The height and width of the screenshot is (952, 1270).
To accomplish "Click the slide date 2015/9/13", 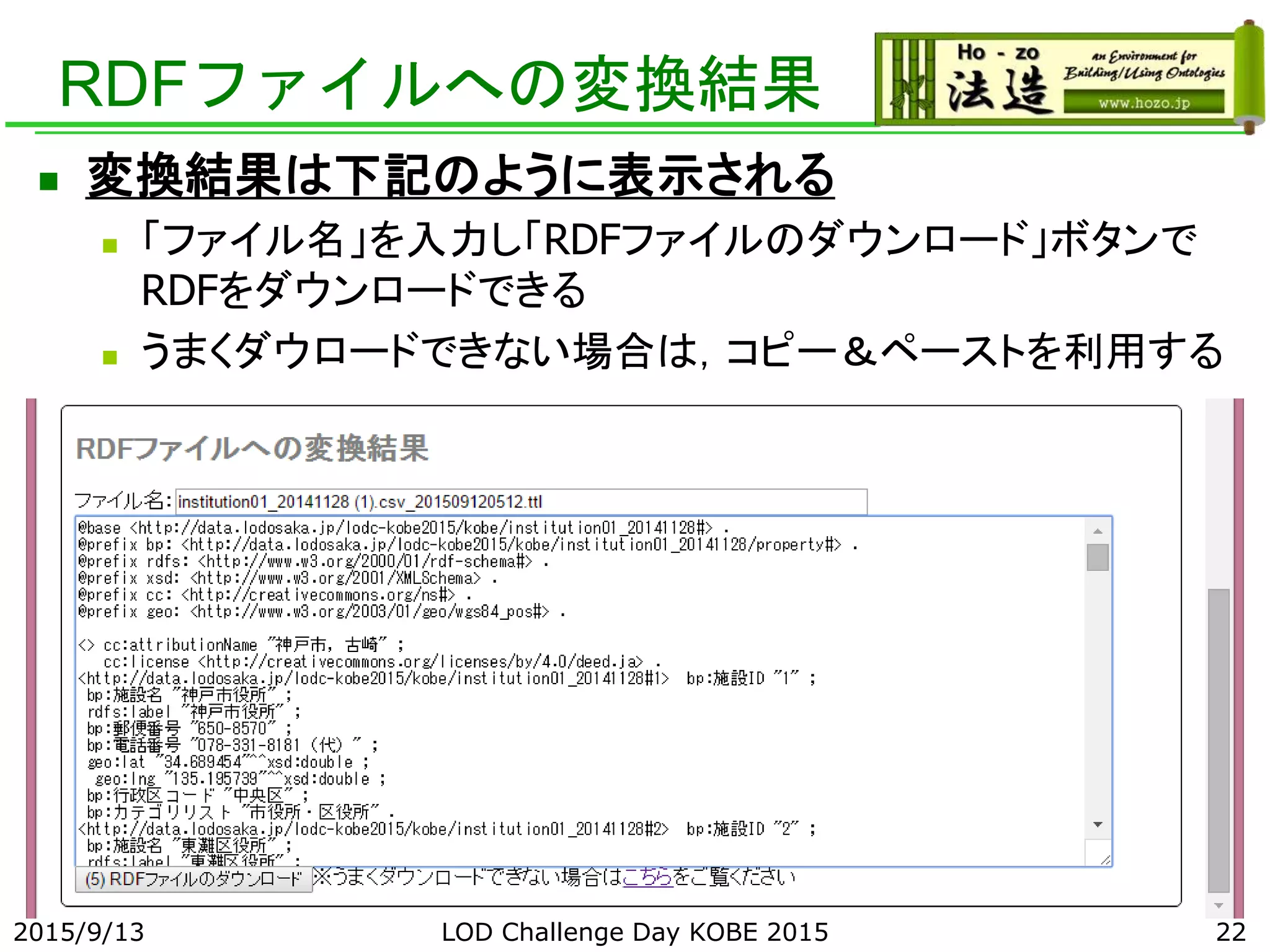I will tap(79, 932).
